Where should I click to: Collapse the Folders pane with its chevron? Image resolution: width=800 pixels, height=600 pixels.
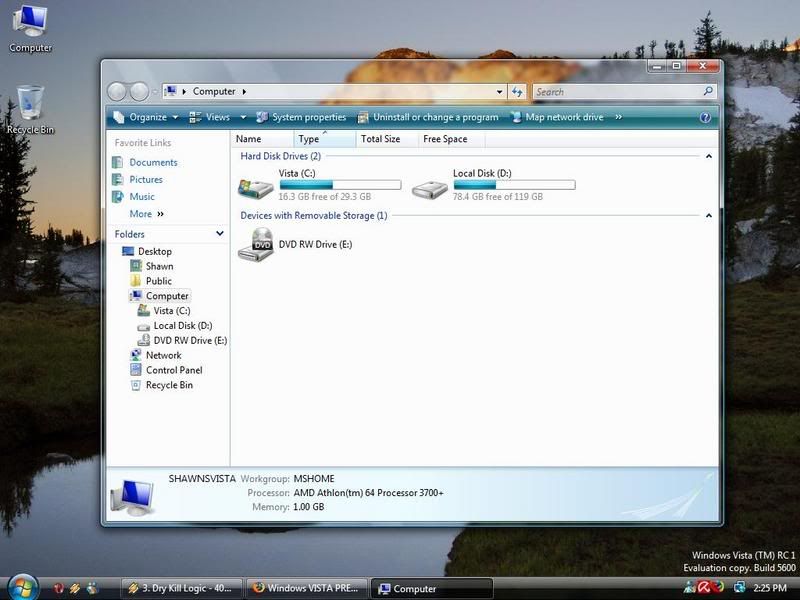[x=220, y=234]
